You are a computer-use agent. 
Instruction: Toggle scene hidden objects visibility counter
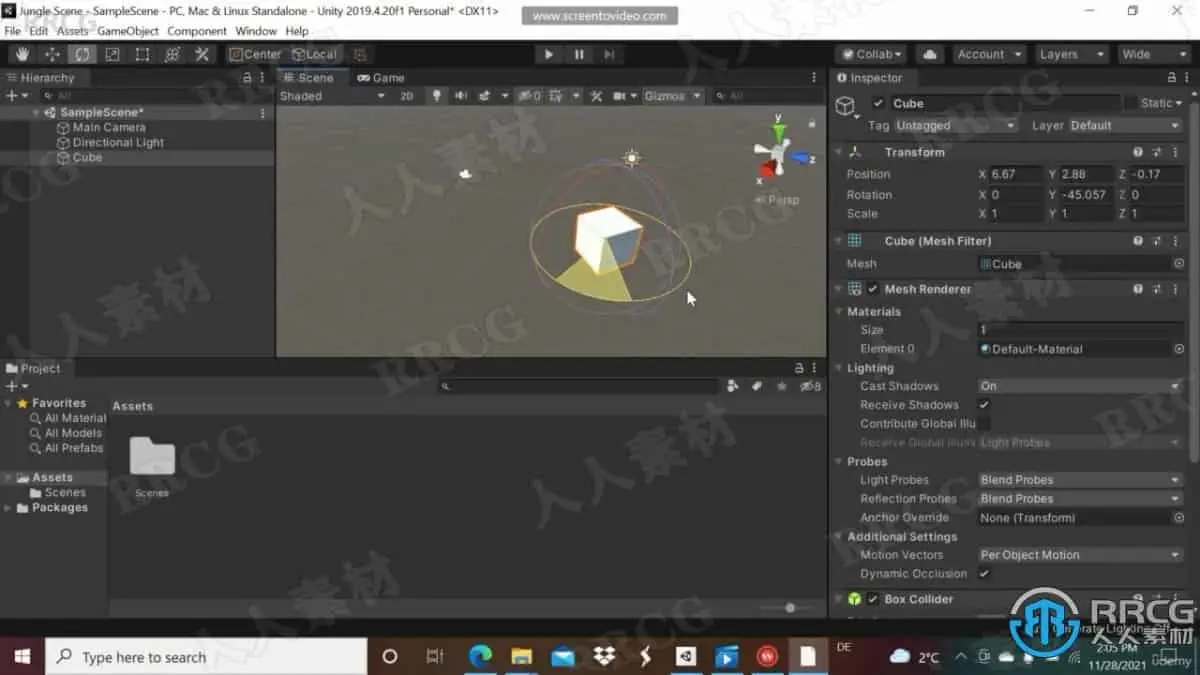coord(530,96)
